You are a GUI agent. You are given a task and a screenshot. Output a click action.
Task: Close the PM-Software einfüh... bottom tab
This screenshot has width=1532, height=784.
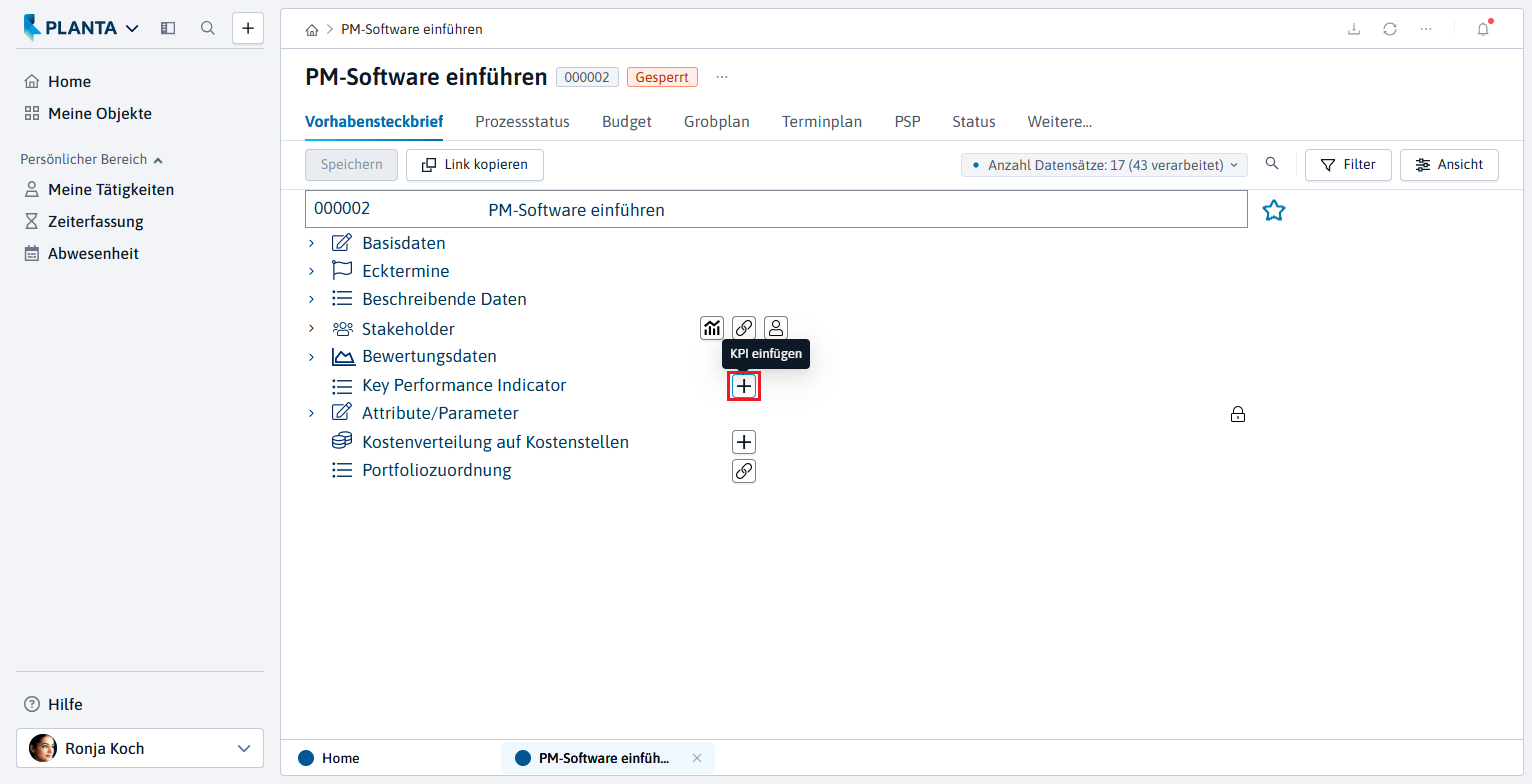click(x=697, y=758)
